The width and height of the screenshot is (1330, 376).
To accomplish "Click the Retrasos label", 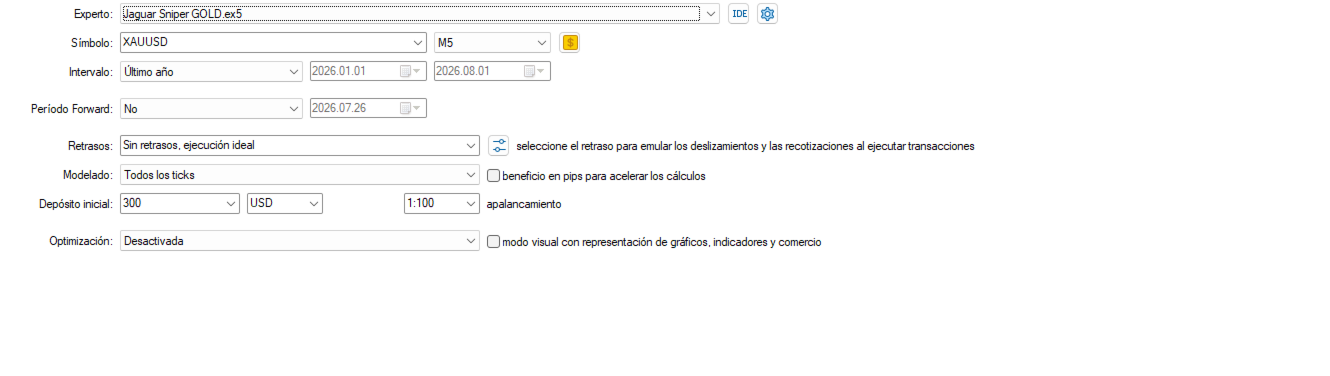I will [x=90, y=146].
